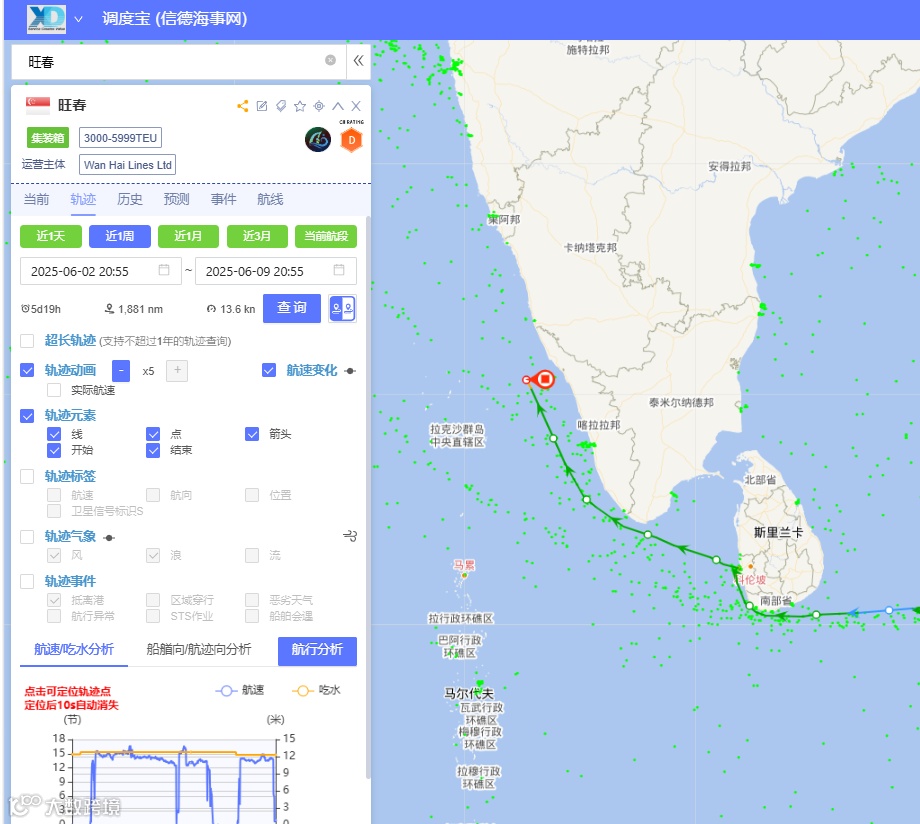Viewport: 920px width, 824px height.
Task: Enable the 轨迹气象 checkbox
Action: click(27, 536)
